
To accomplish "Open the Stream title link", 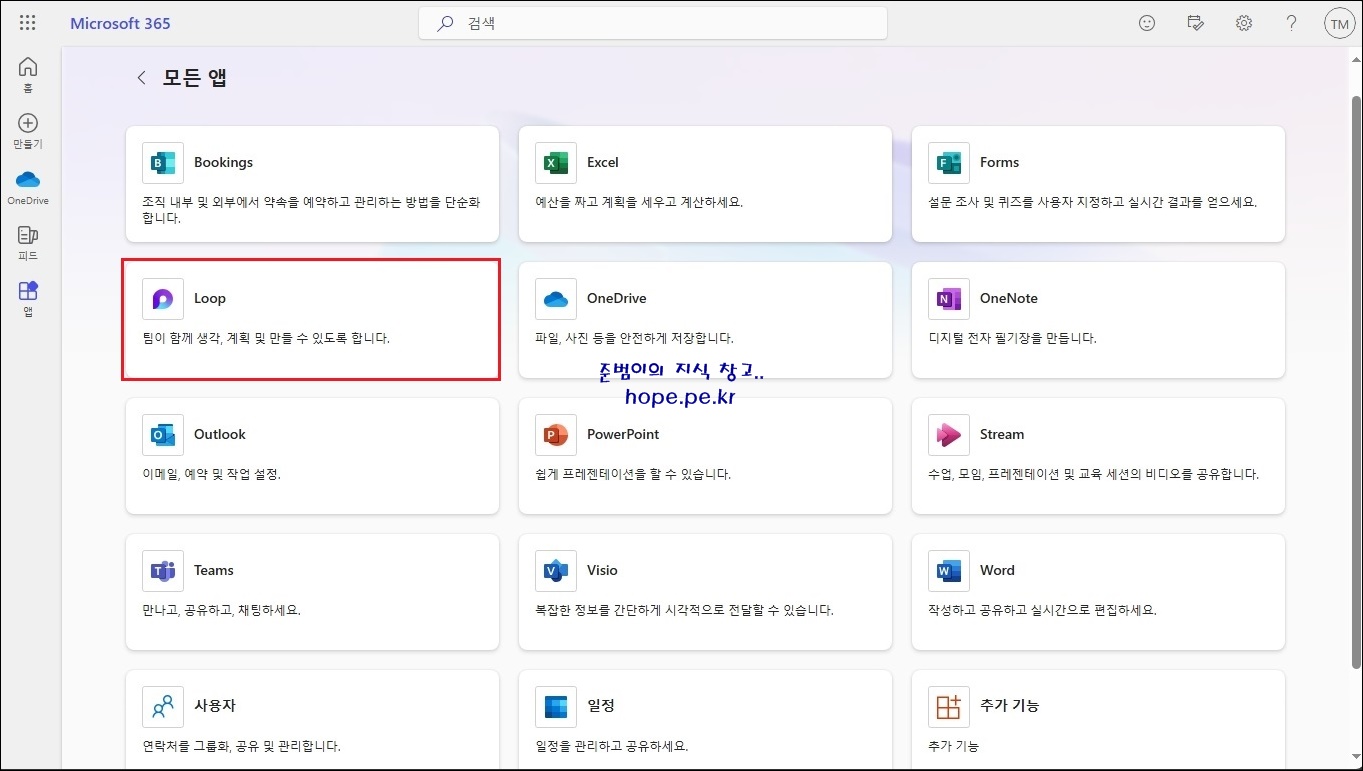I will click(1002, 434).
